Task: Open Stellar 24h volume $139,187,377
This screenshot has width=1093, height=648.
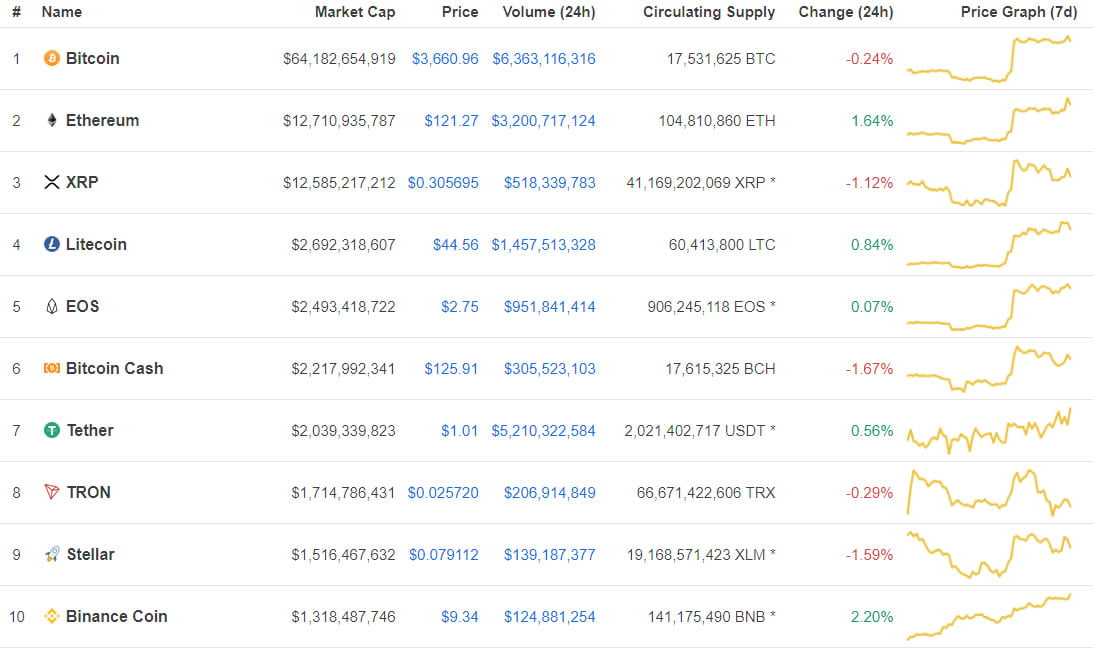Action: click(x=550, y=555)
